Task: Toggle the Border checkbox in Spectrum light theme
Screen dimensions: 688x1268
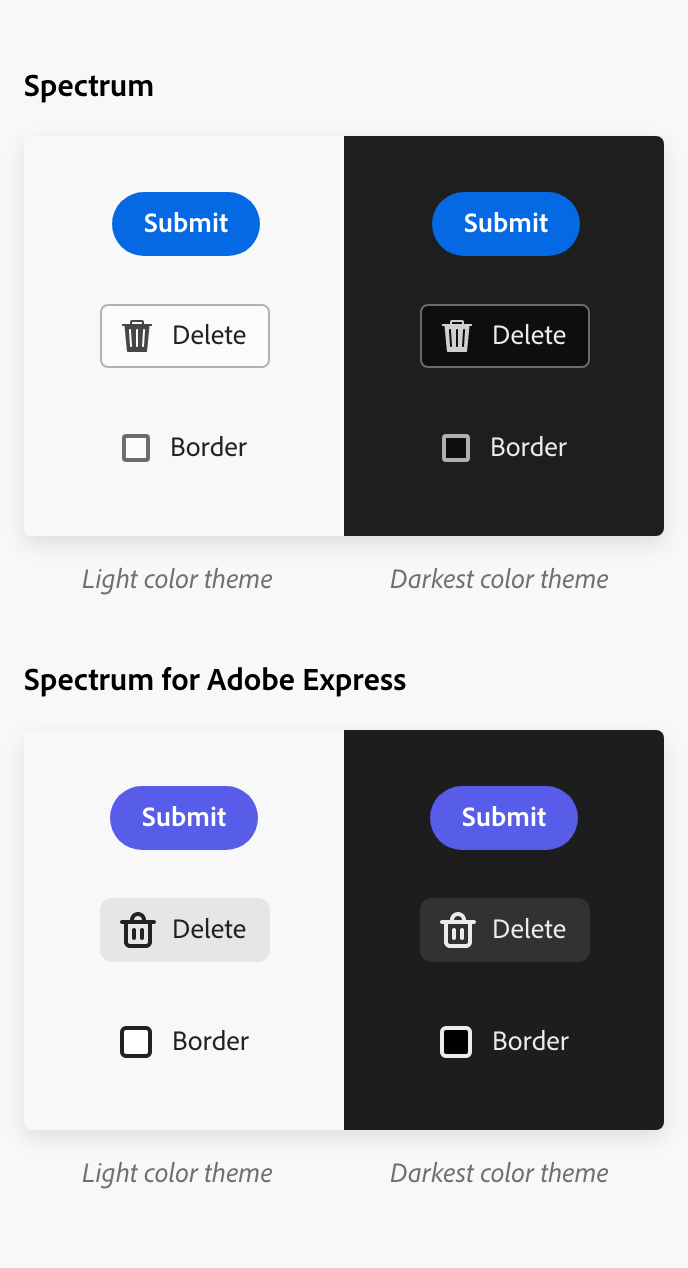Action: tap(135, 447)
